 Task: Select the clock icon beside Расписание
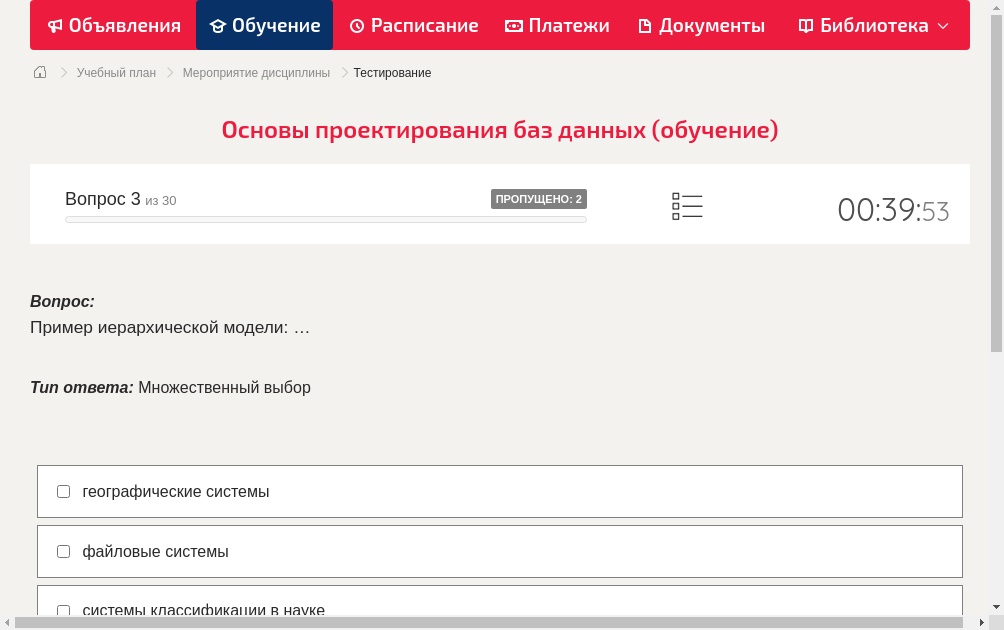(x=355, y=25)
